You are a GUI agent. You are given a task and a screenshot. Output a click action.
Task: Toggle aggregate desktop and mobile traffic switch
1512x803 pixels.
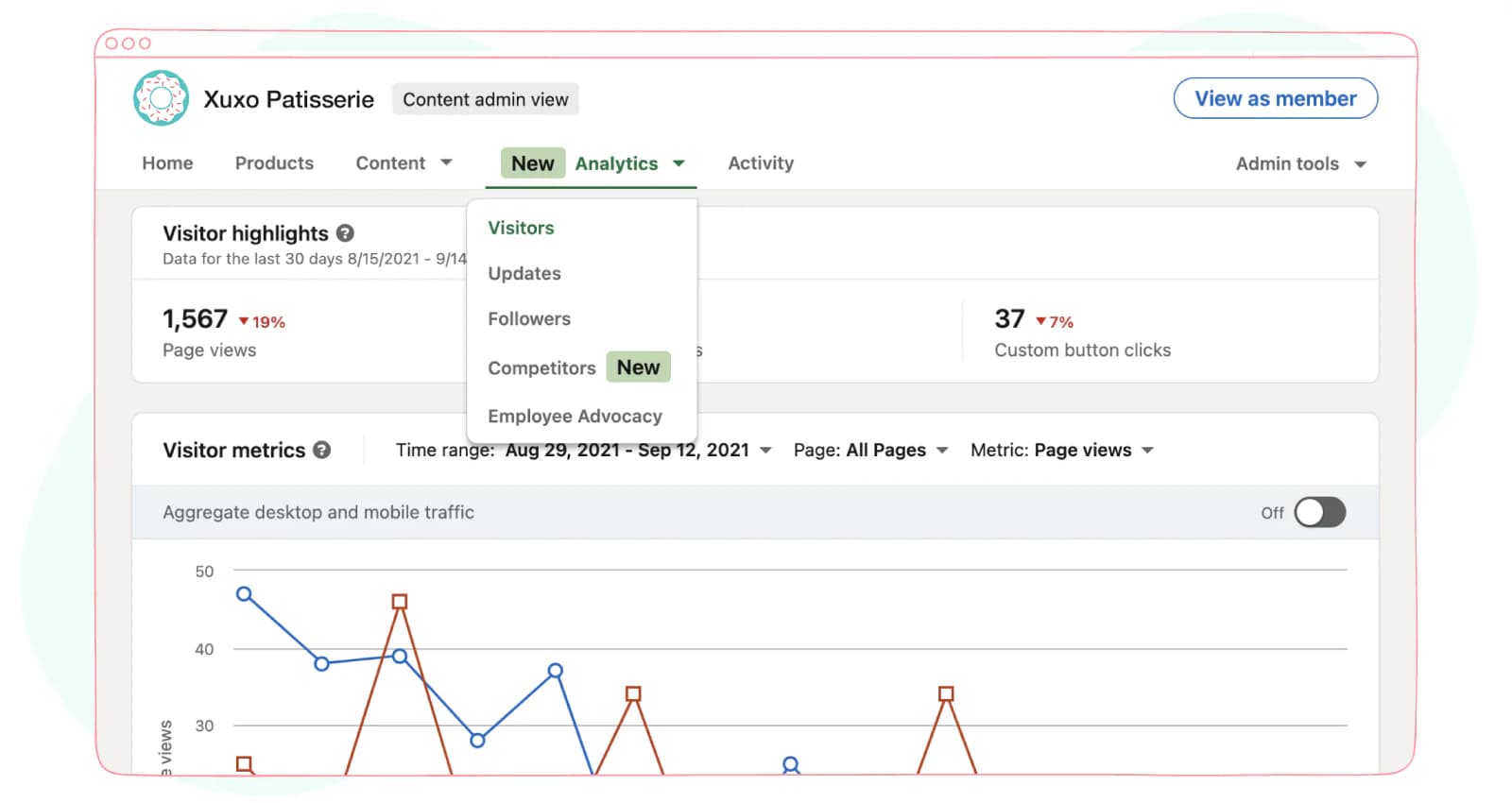pos(1320,512)
